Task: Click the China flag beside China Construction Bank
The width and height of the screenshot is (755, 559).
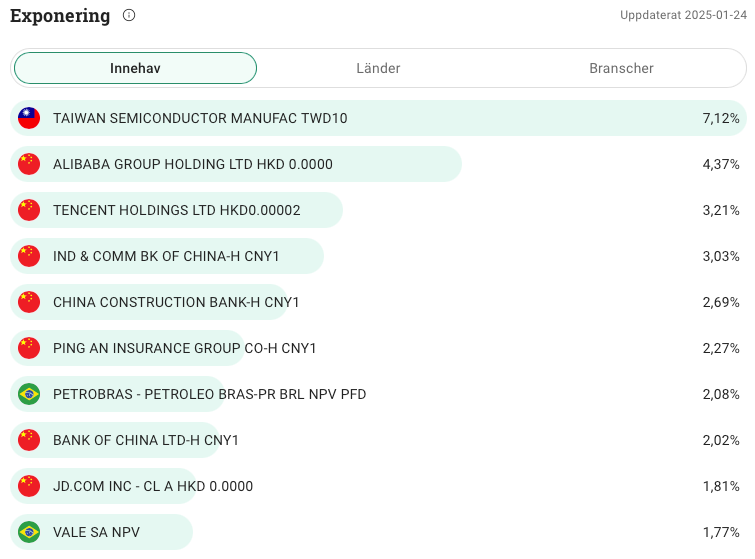Action: [29, 302]
